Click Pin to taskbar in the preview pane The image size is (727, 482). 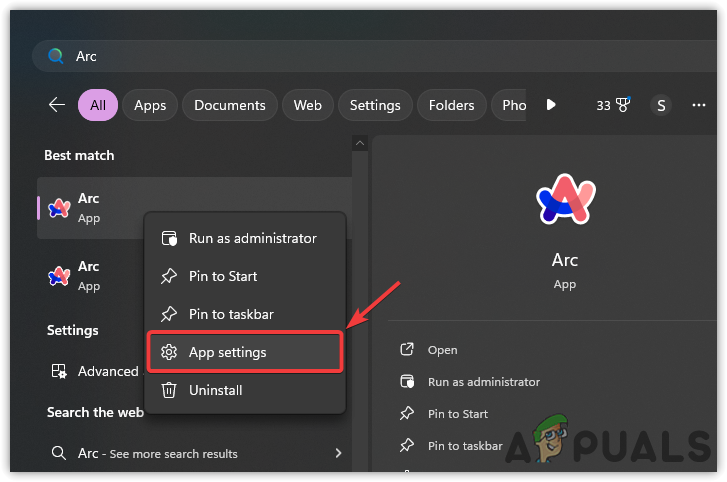pos(465,446)
